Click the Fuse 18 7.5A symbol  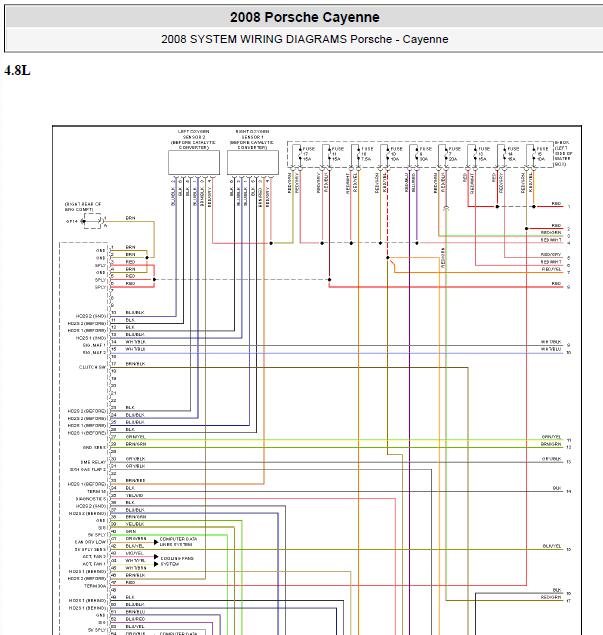tap(356, 155)
